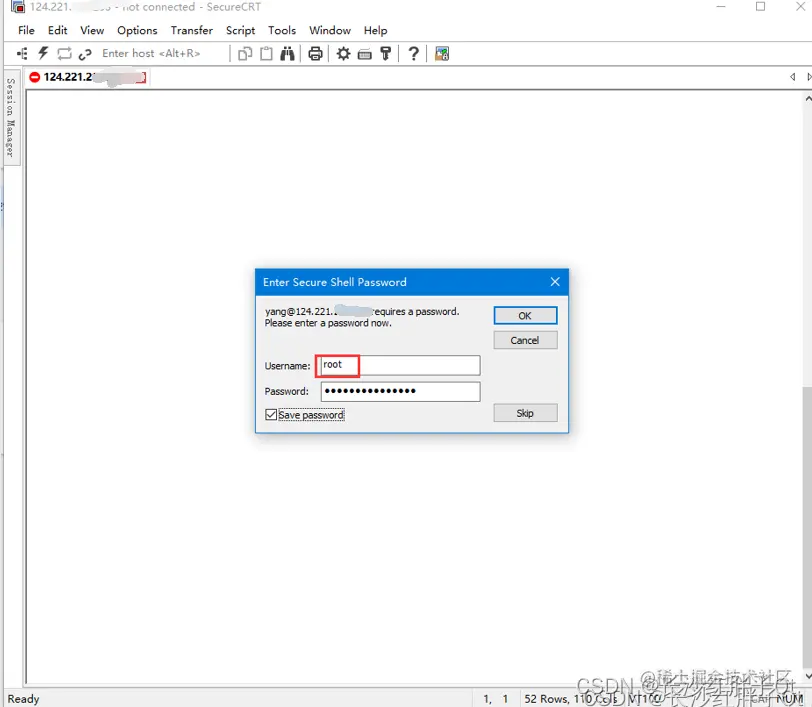Click the Find binoculars icon
The width and height of the screenshot is (812, 707).
[287, 53]
